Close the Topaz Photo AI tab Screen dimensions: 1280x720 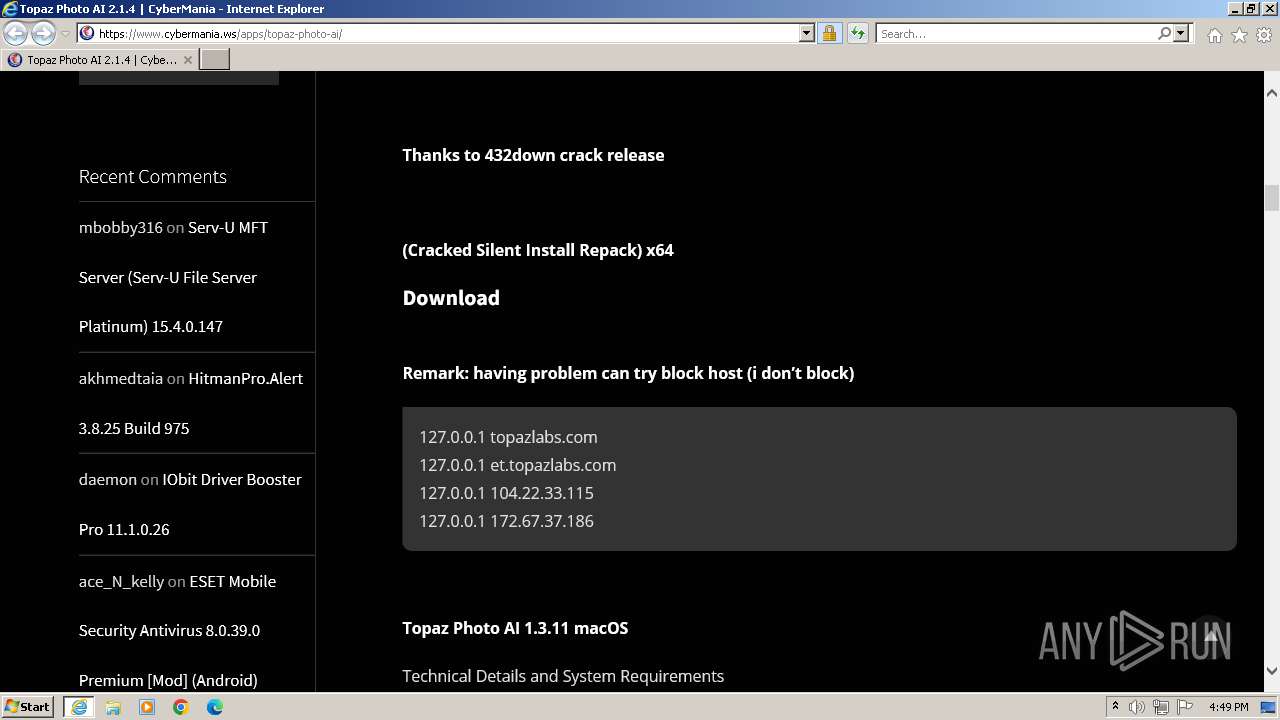[x=187, y=60]
